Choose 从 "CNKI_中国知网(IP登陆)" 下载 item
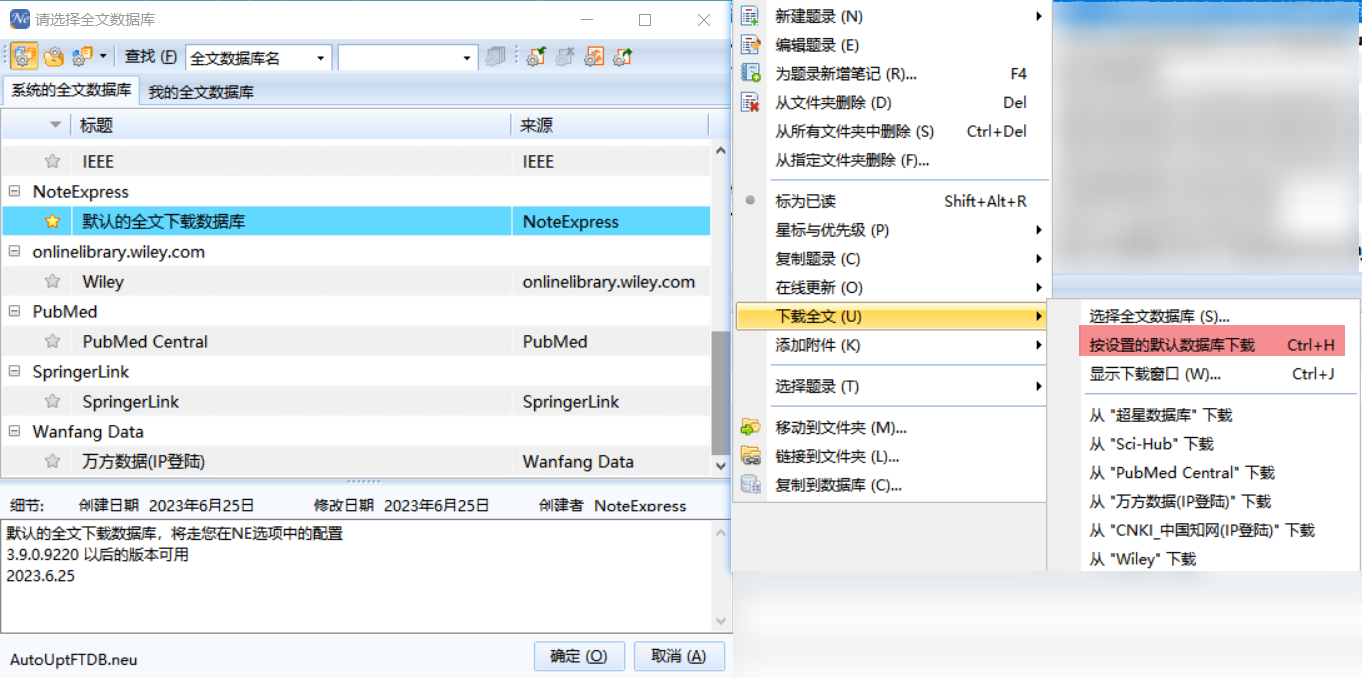Screen dimensions: 1362x678 click(x=1202, y=531)
